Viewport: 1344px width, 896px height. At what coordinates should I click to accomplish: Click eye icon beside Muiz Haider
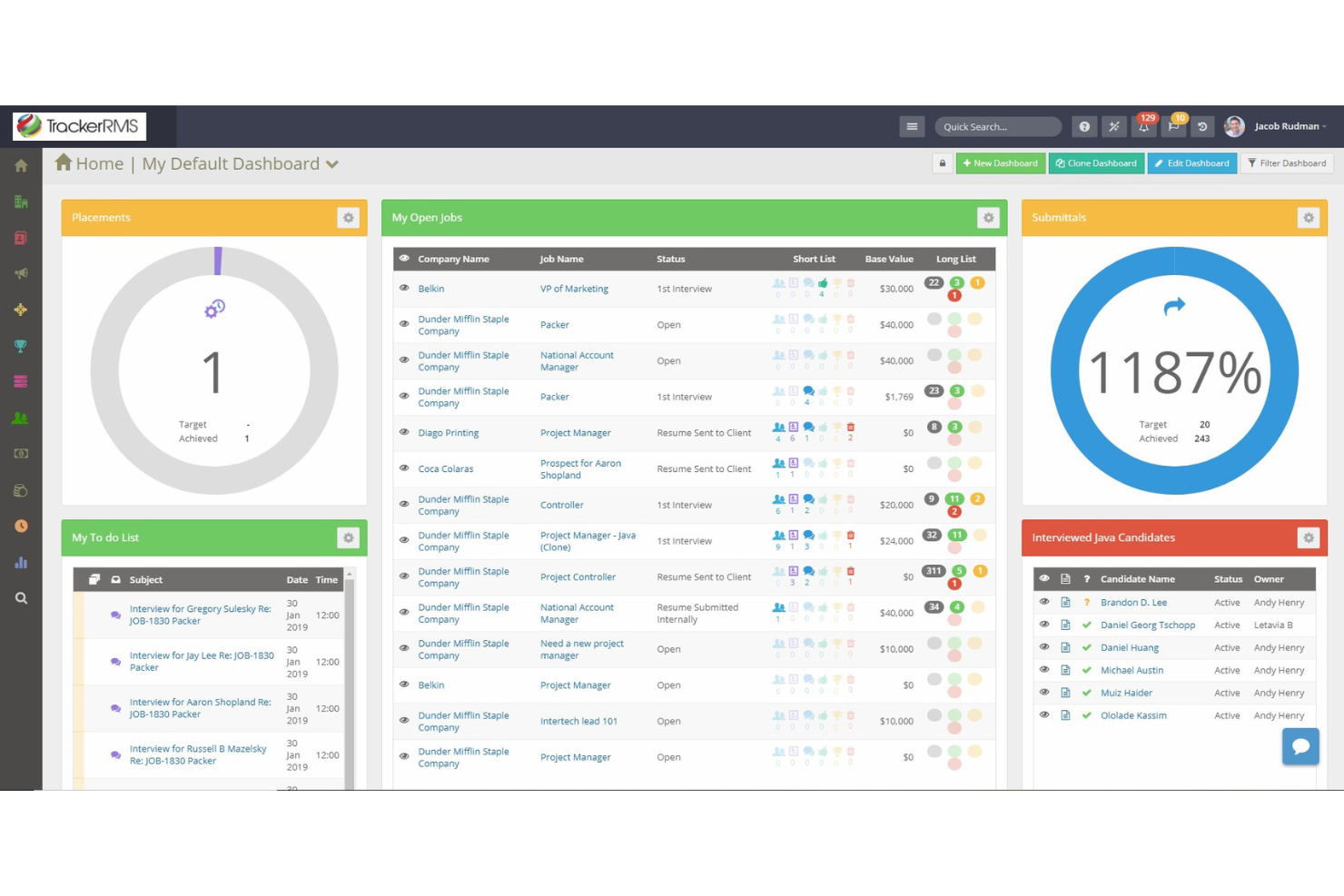(1044, 692)
